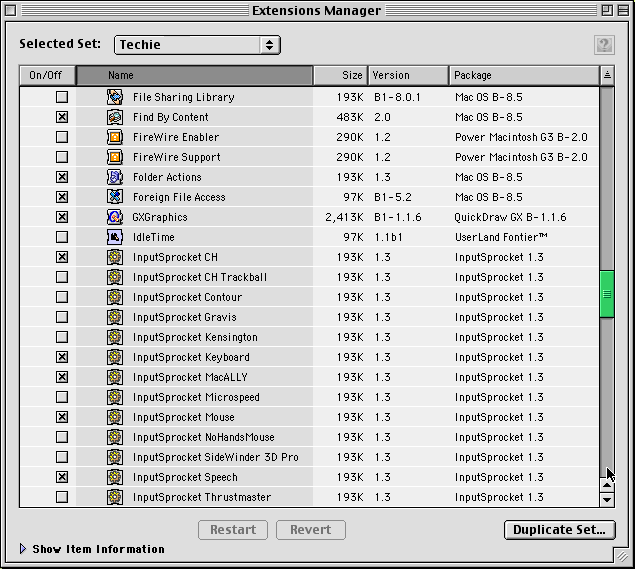
Task: Click the Foreign File Access icon
Action: [x=115, y=197]
